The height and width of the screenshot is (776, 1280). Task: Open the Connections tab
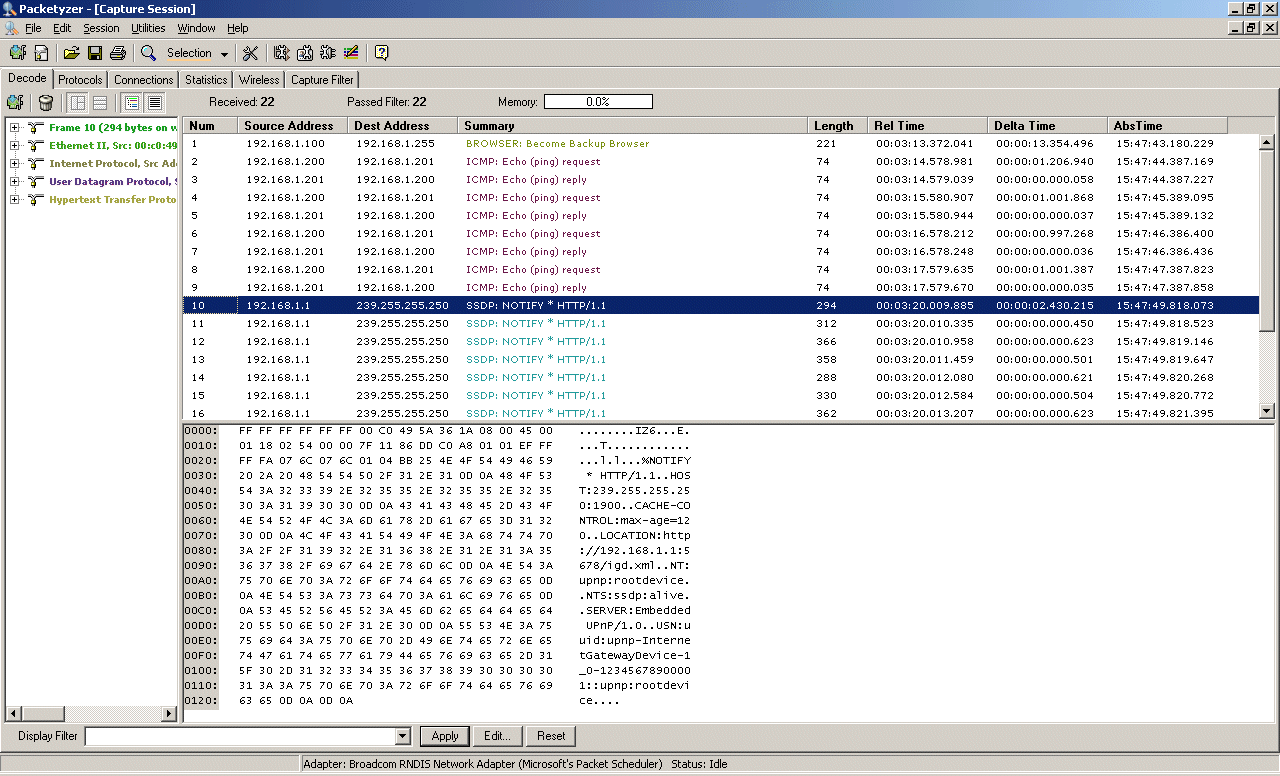pos(143,80)
